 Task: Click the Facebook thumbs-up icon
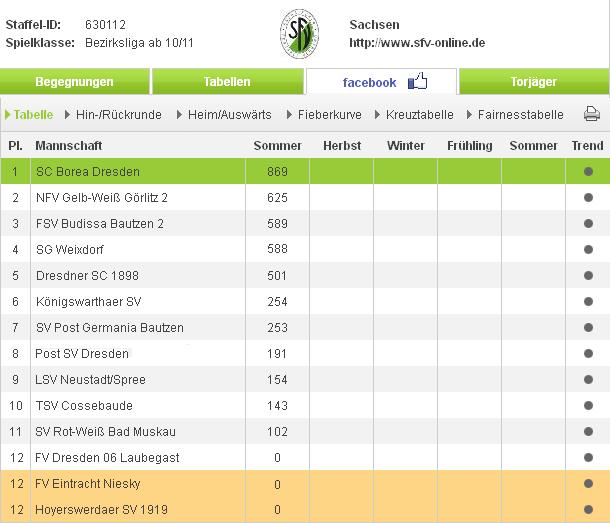tap(417, 81)
